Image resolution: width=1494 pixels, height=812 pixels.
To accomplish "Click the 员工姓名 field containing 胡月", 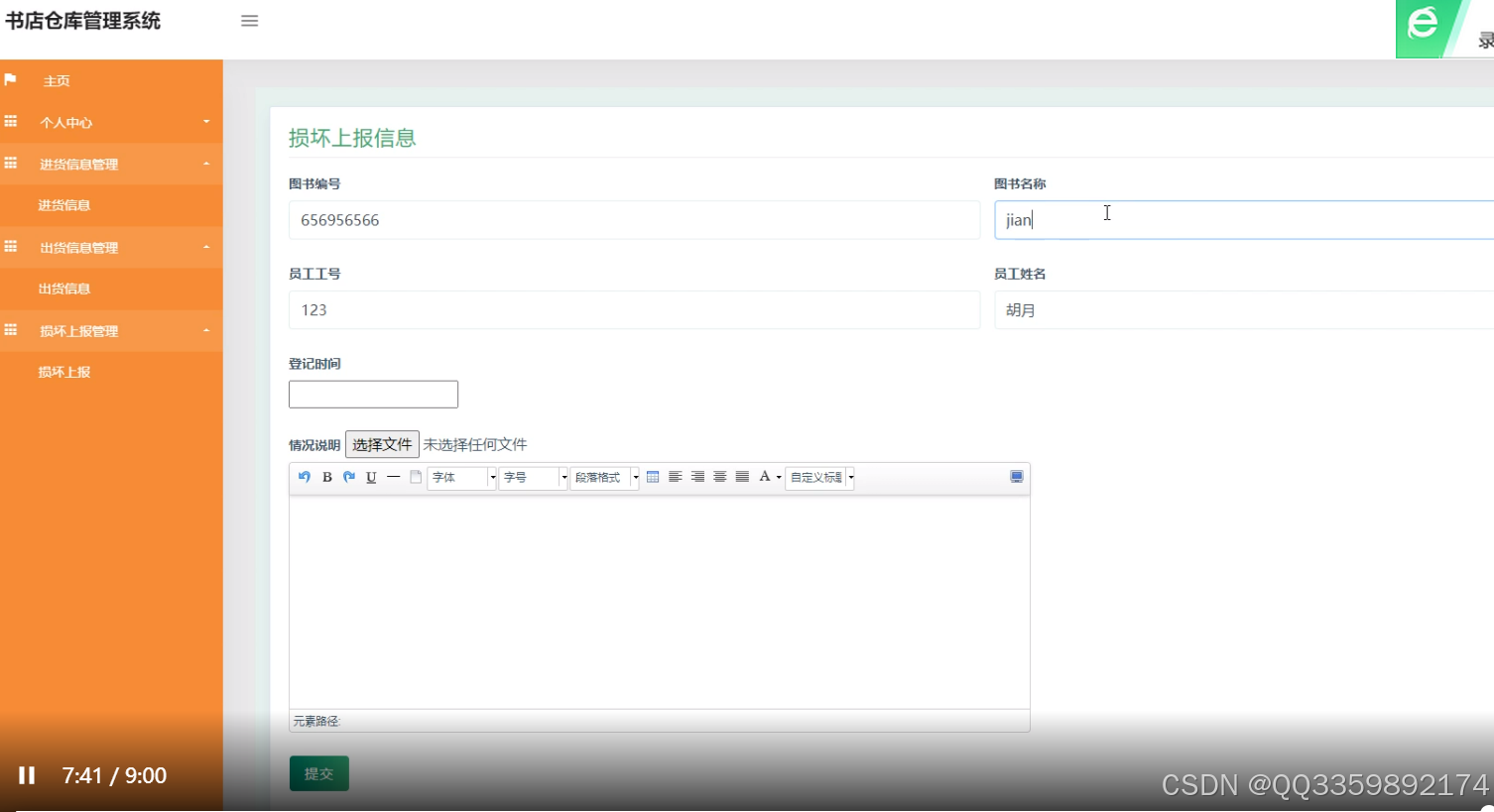I will (1244, 310).
